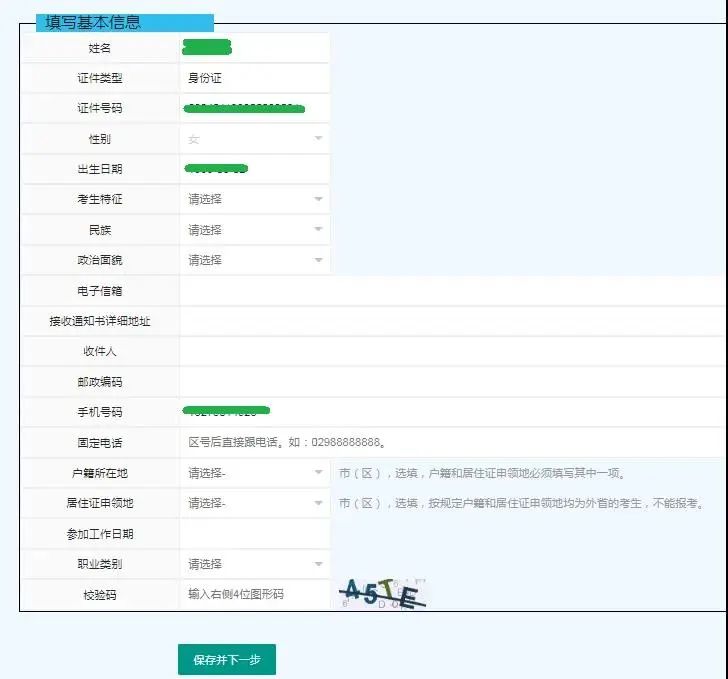Refresh the captcha image
Image resolution: width=728 pixels, height=679 pixels.
click(383, 594)
